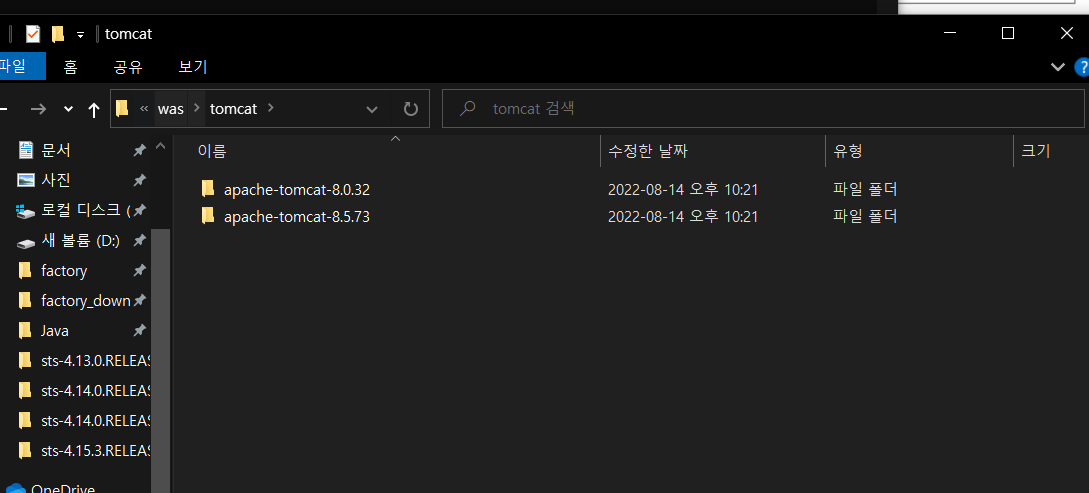Open the chevron after 'tomcat' breadcrumb
Image resolution: width=1089 pixels, height=493 pixels.
[x=271, y=109]
